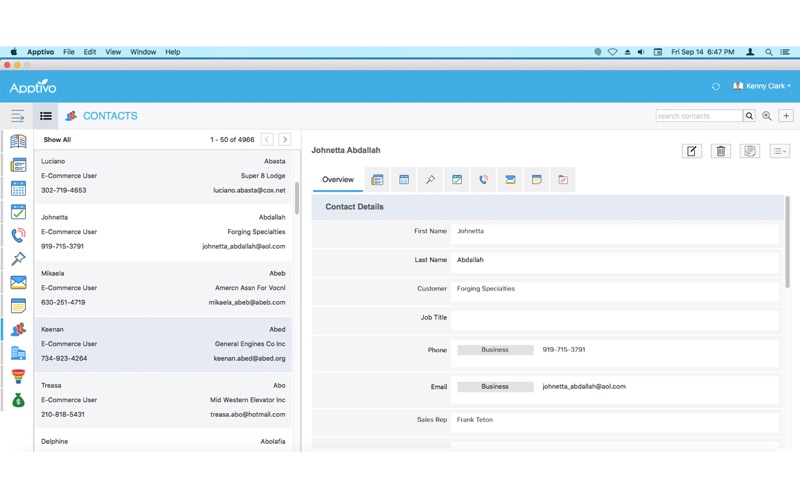The height and width of the screenshot is (500, 800).
Task: Open advanced search zoom icon
Action: tap(766, 116)
